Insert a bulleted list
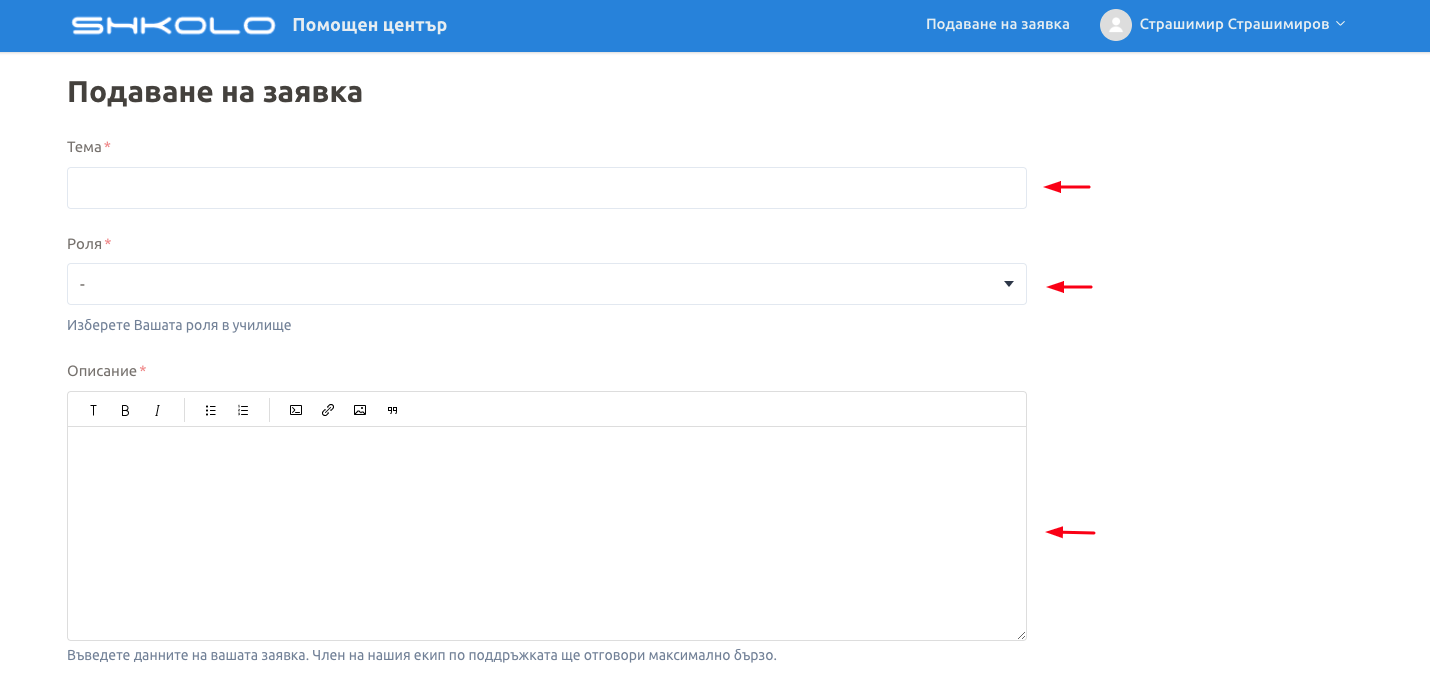This screenshot has height=690, width=1430. coord(211,410)
